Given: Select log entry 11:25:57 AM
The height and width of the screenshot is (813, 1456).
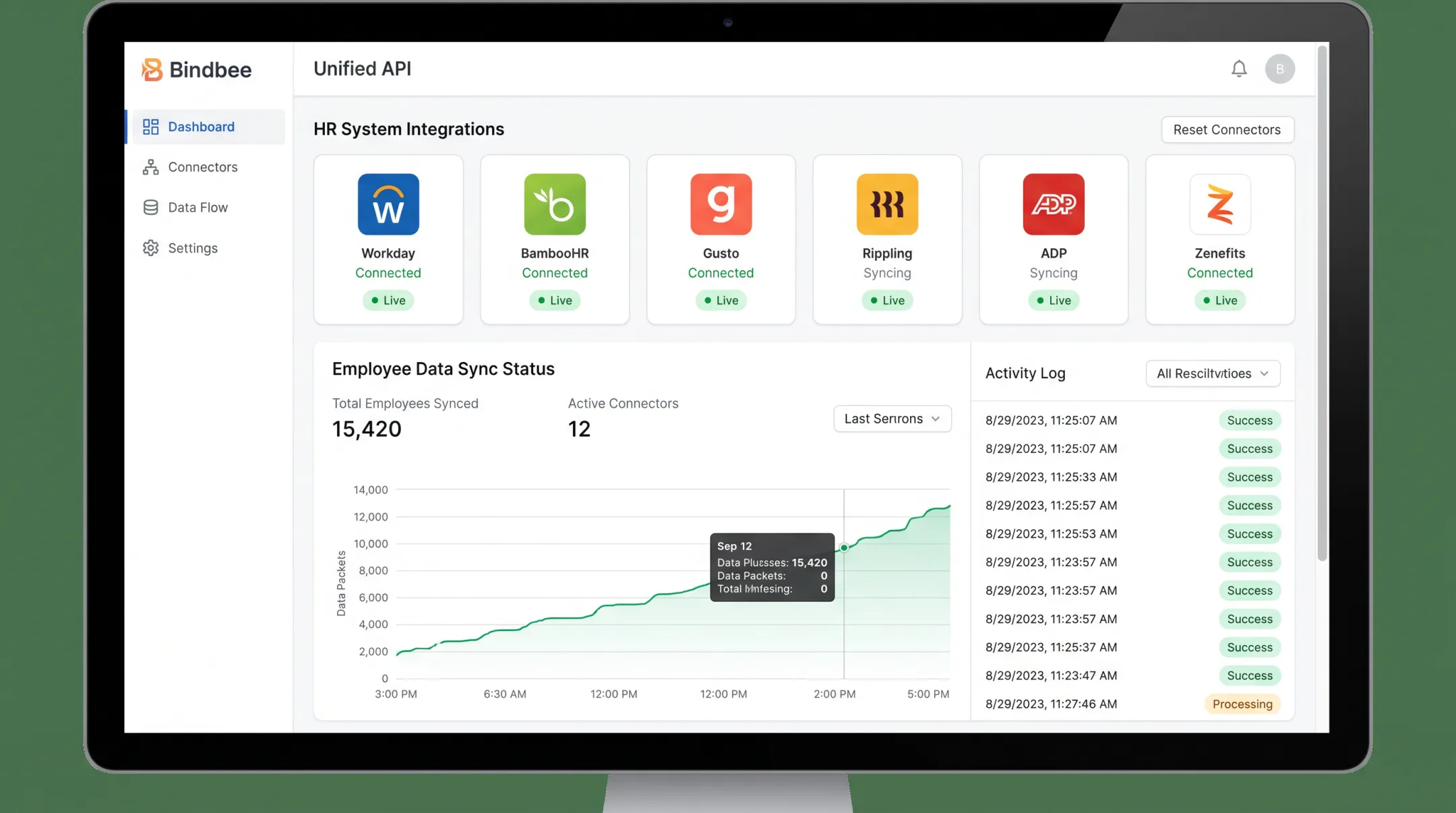Looking at the screenshot, I should coord(1132,506).
